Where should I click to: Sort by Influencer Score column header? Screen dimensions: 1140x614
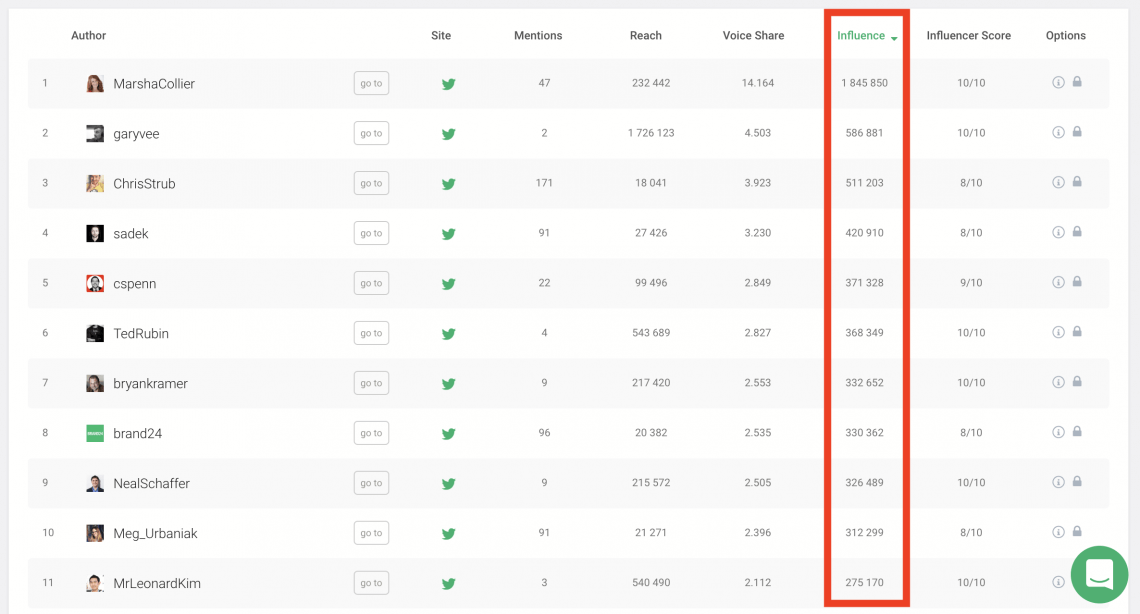[x=968, y=36]
